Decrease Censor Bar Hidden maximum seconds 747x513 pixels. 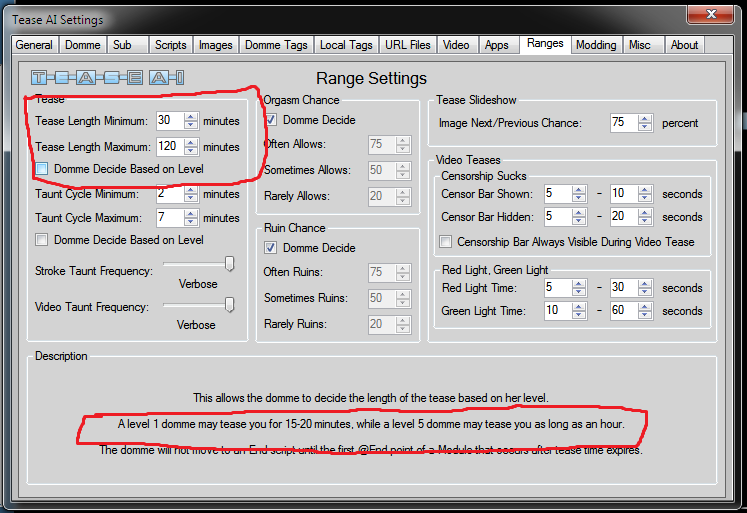coord(645,221)
